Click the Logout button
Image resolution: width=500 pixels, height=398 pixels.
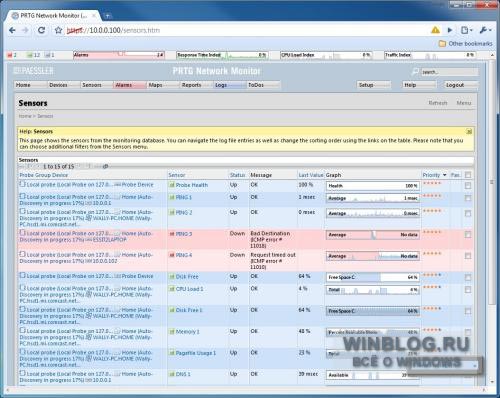click(x=461, y=85)
